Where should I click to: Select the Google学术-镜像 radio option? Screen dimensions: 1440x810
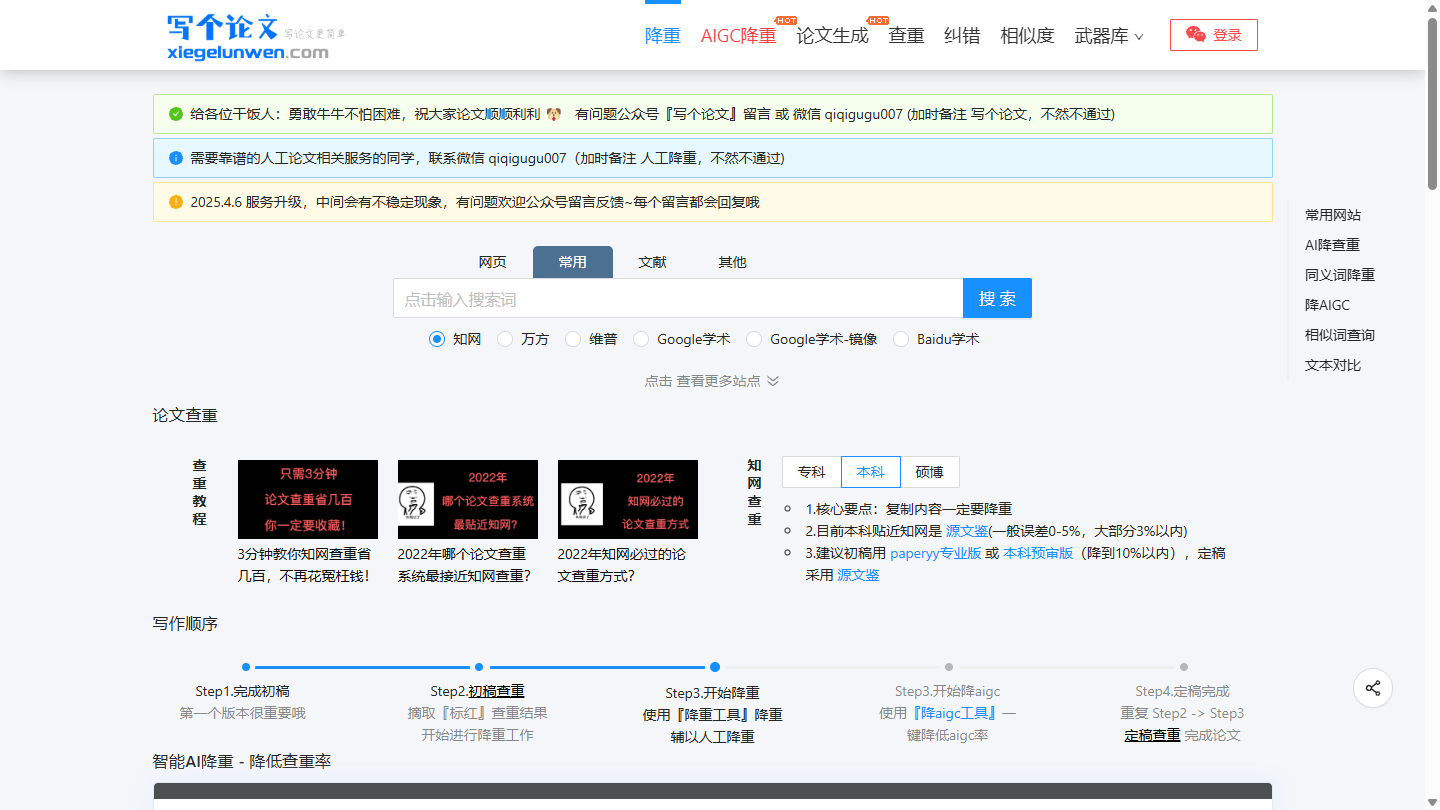[754, 339]
